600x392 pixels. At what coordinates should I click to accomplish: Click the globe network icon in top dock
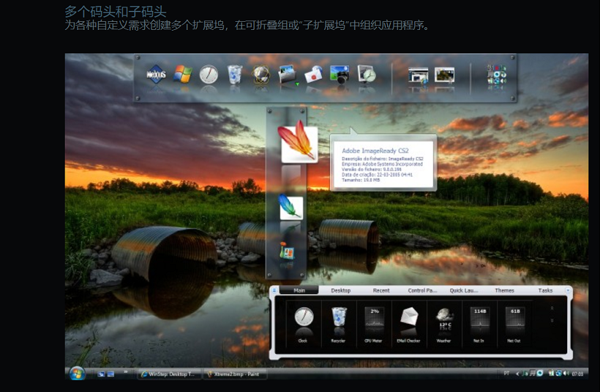coord(261,74)
